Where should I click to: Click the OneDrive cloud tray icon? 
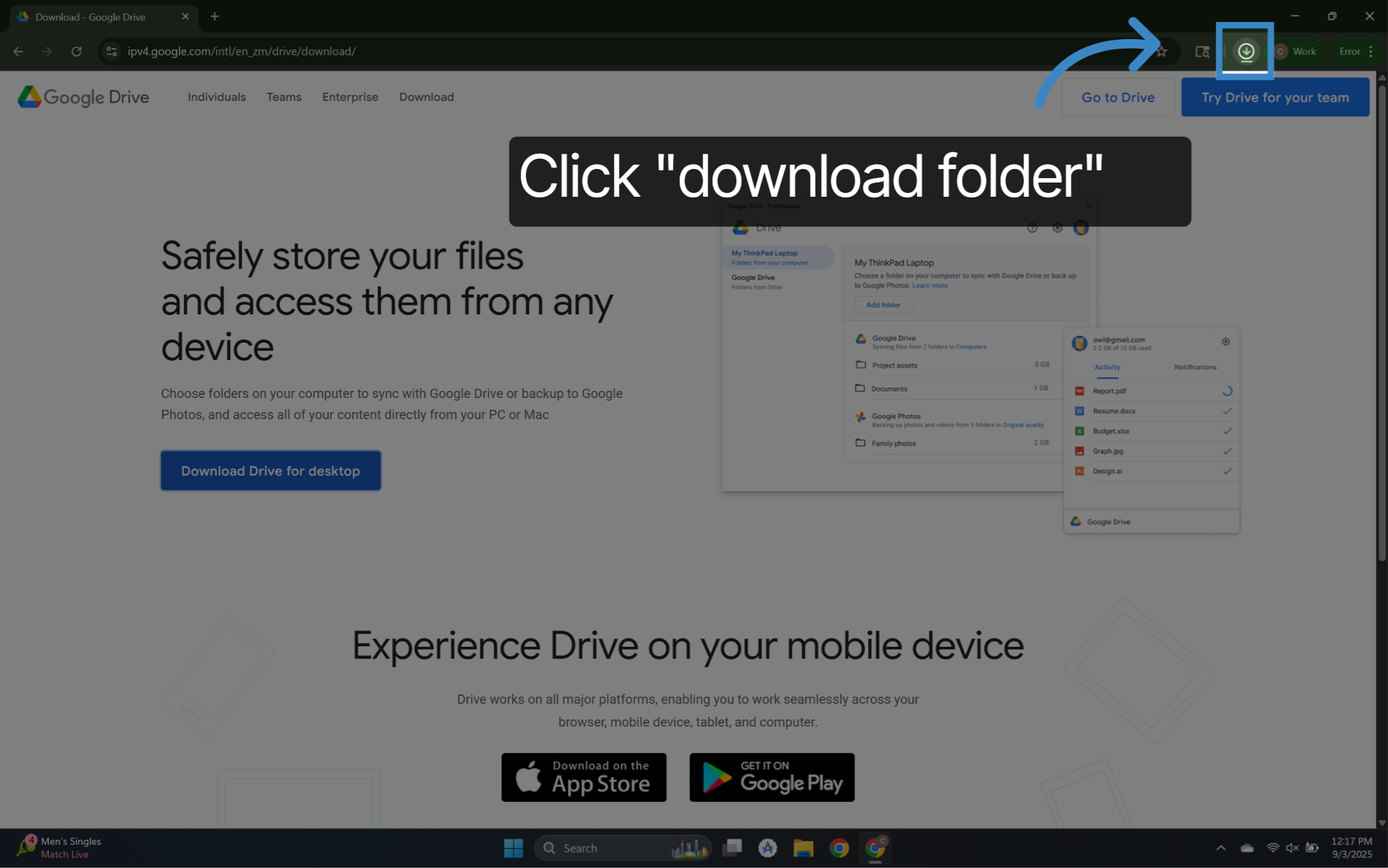(1247, 848)
